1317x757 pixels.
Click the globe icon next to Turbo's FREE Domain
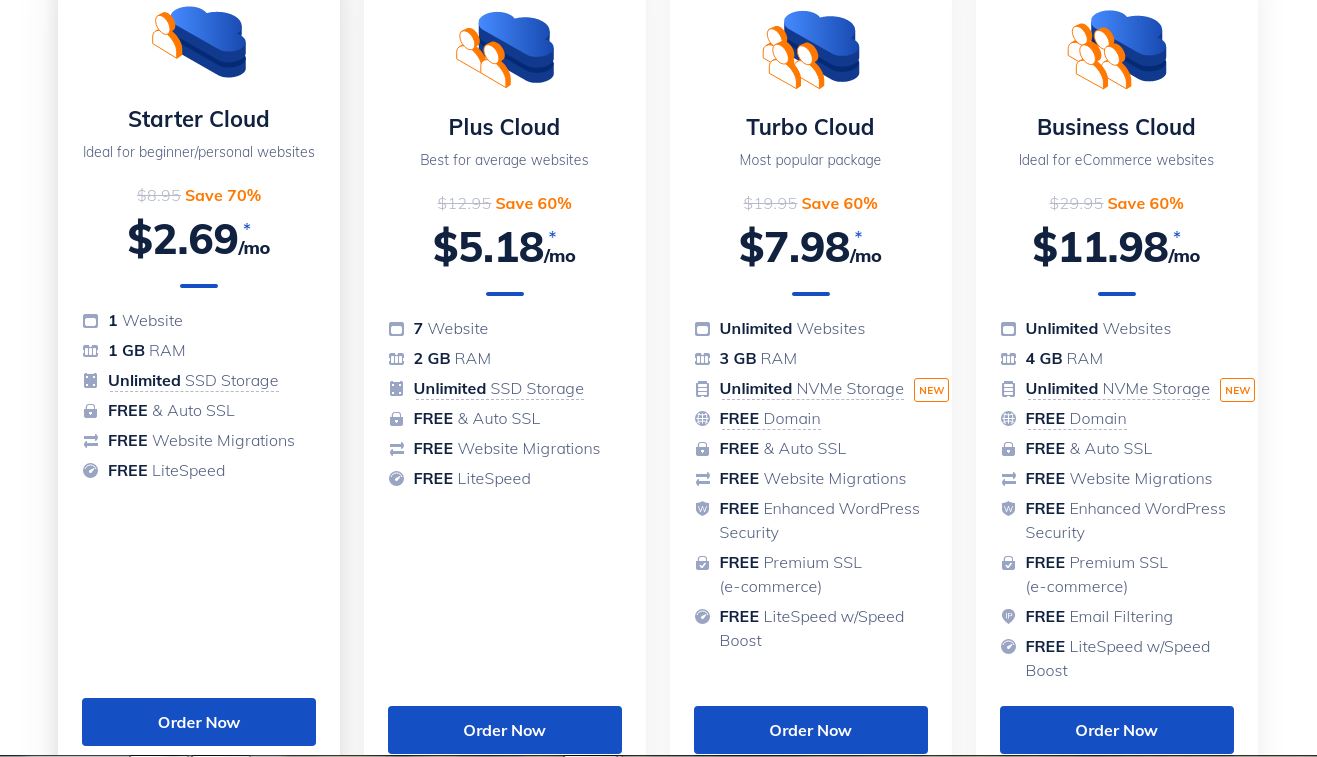click(x=702, y=419)
